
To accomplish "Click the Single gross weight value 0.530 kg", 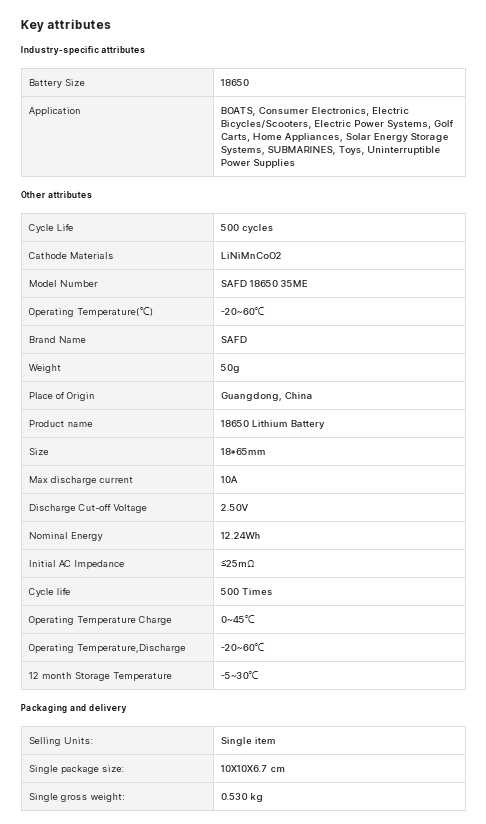I will click(x=242, y=797).
